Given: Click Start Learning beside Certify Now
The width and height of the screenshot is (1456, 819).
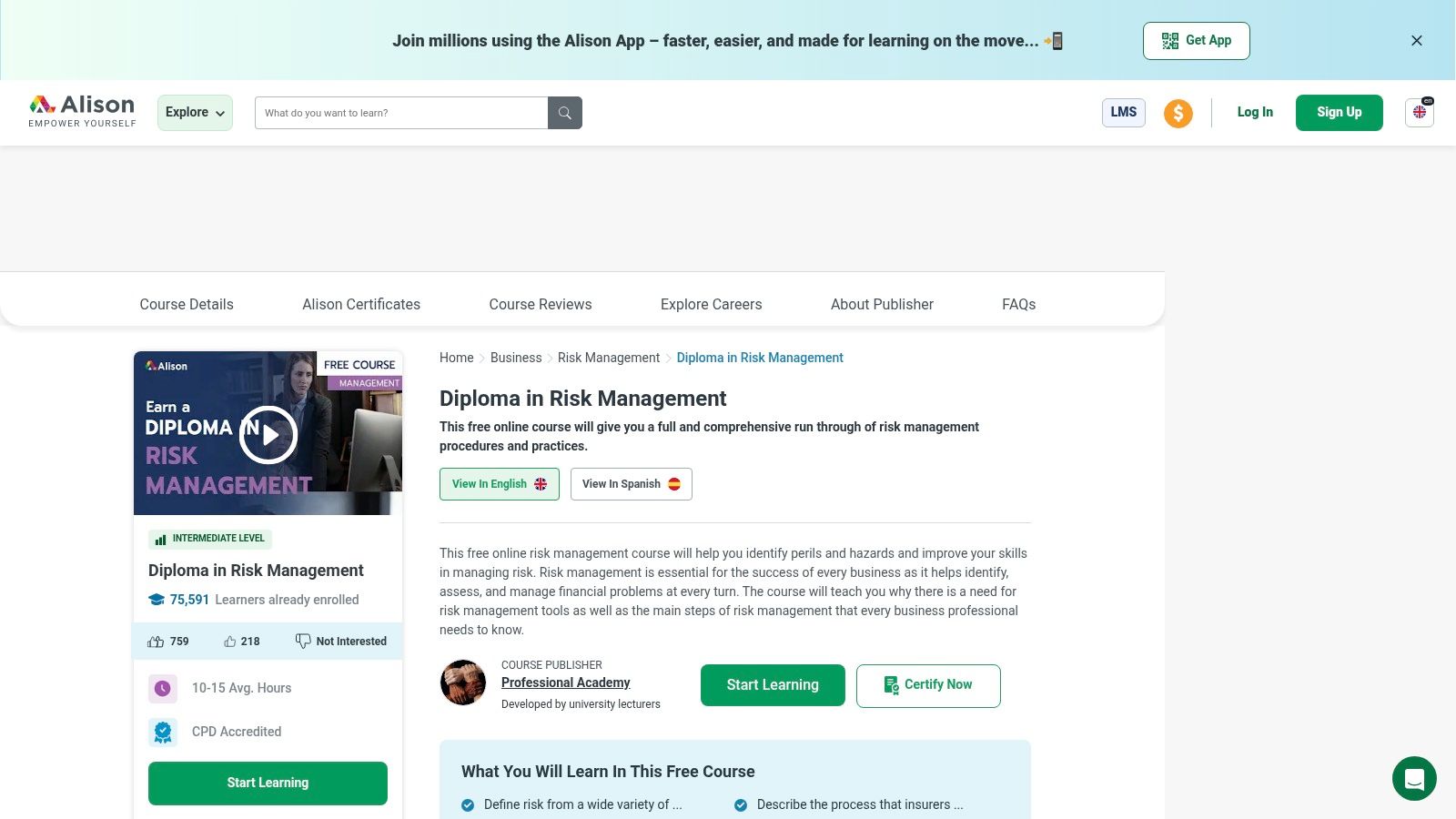Looking at the screenshot, I should point(773,685).
